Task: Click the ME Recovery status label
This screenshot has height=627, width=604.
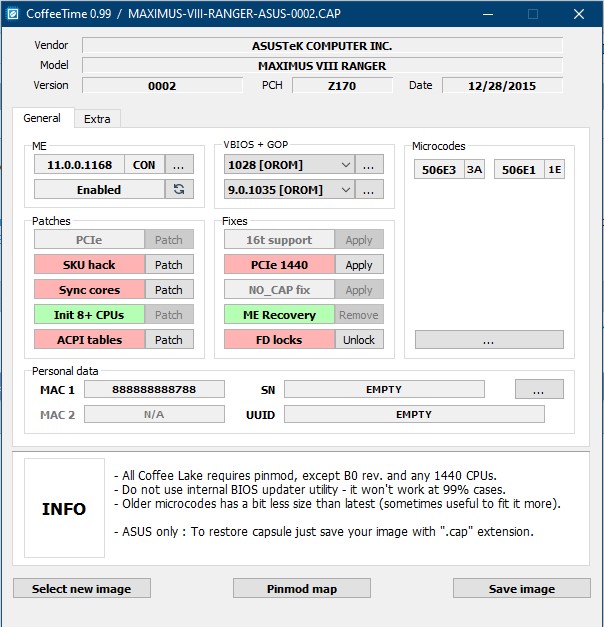Action: (279, 314)
